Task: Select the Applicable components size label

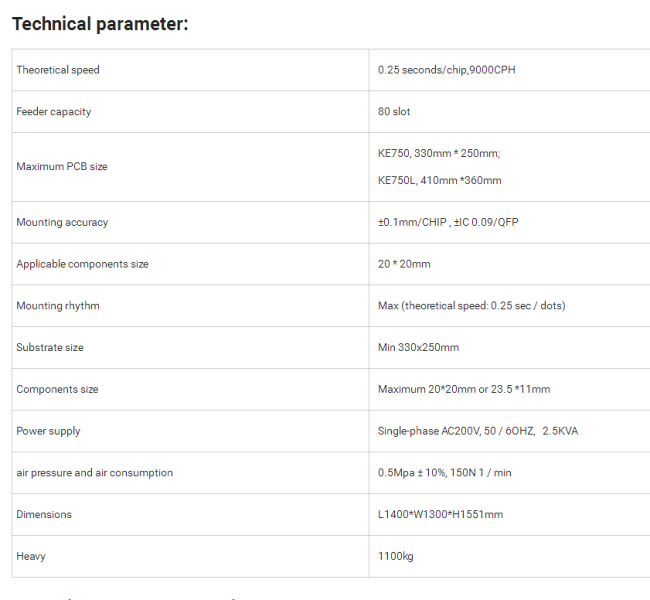Action: (x=82, y=264)
